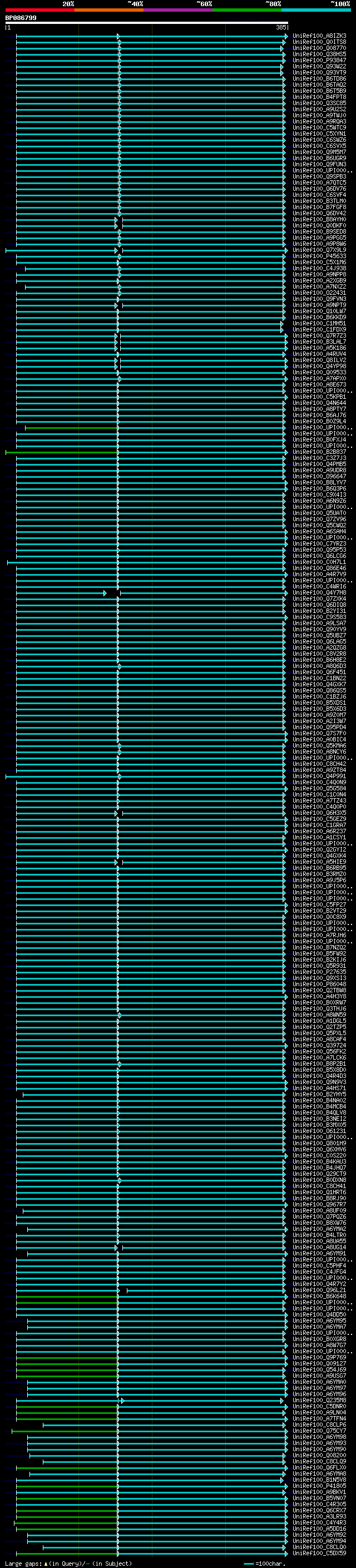Click label UniRef100_A0BIC4
The image size is (356, 1568).
tap(319, 740)
